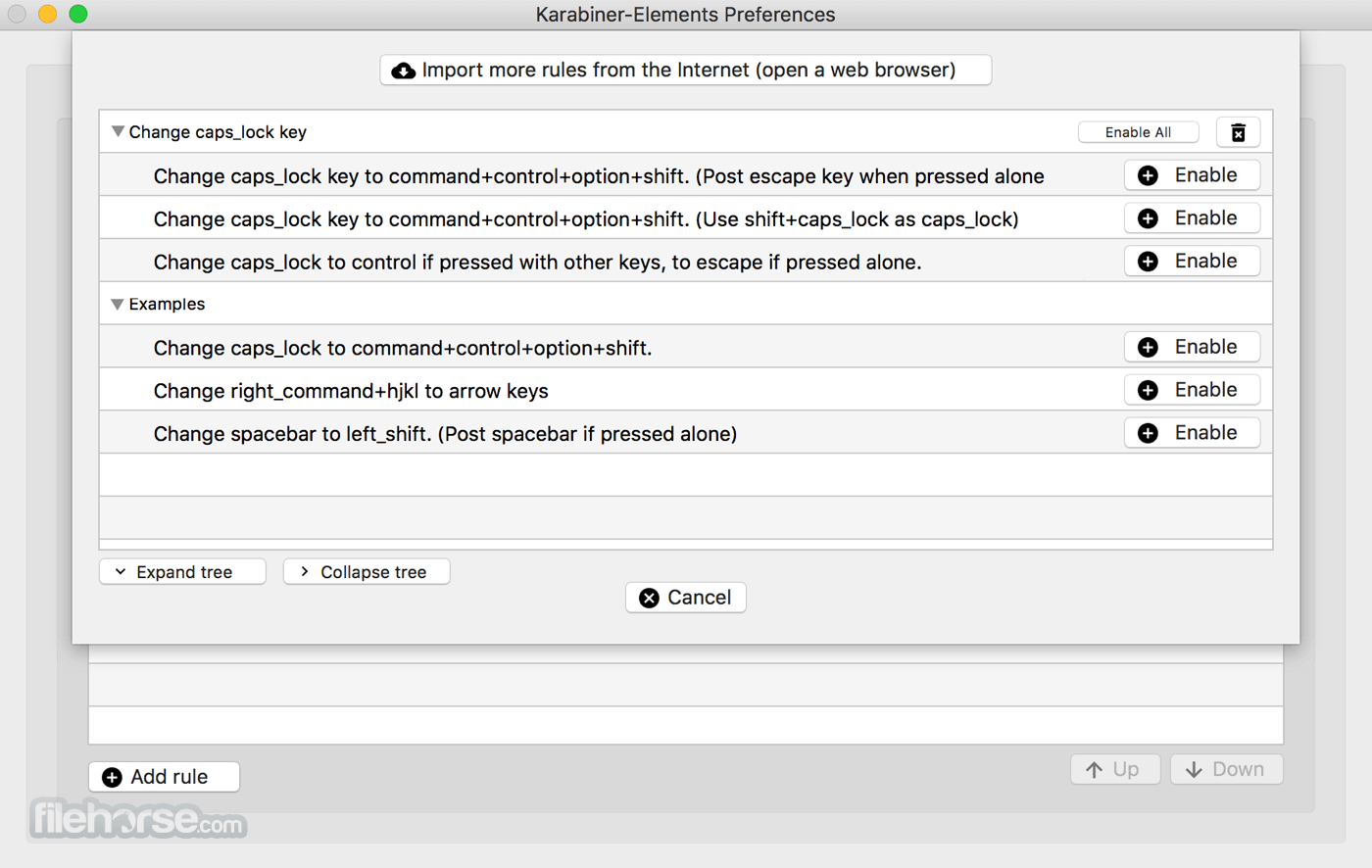Click the Add rule label
The image size is (1372, 868).
pos(170,777)
